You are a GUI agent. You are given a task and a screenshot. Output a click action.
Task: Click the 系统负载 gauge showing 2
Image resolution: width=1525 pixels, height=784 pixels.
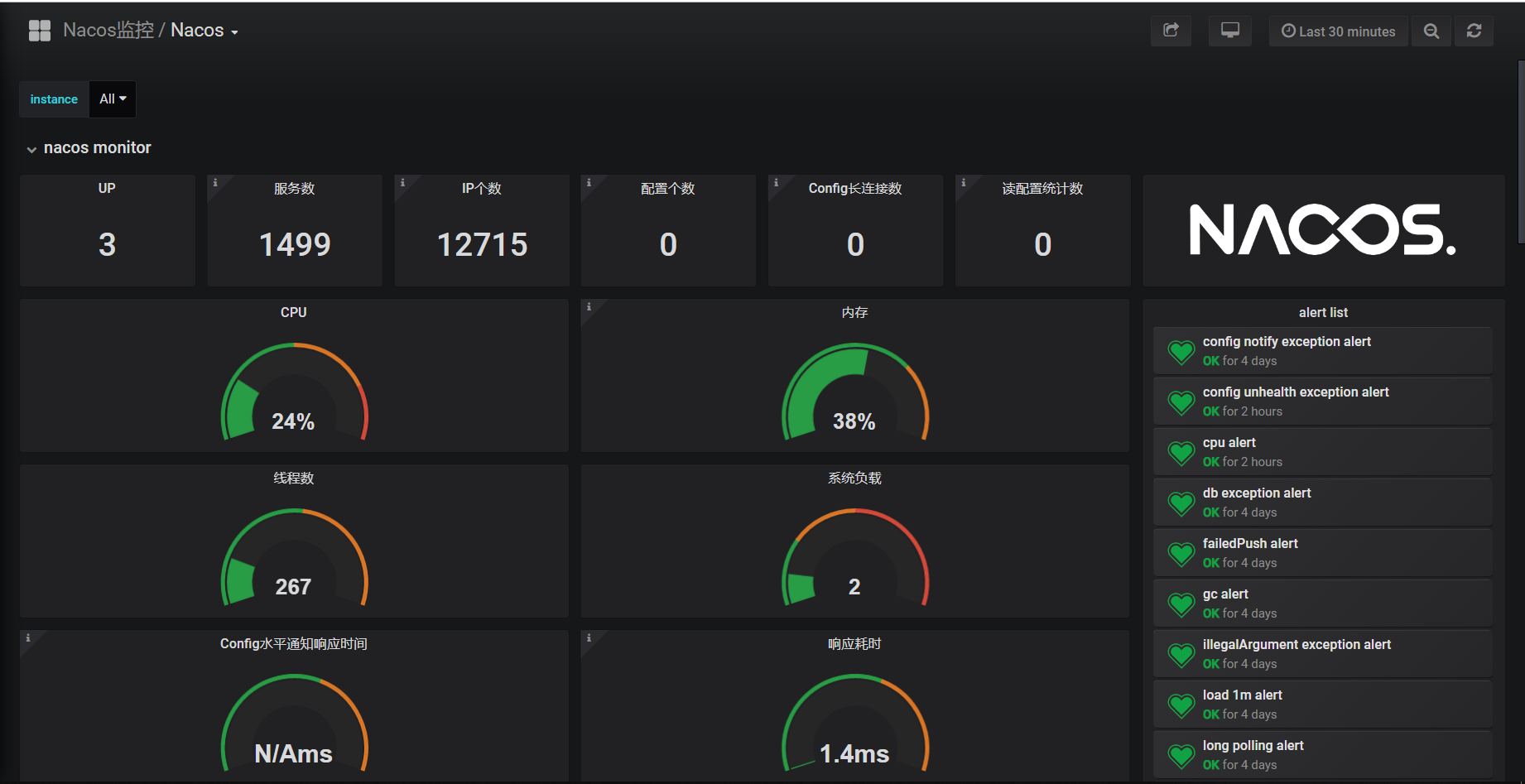pyautogui.click(x=855, y=557)
